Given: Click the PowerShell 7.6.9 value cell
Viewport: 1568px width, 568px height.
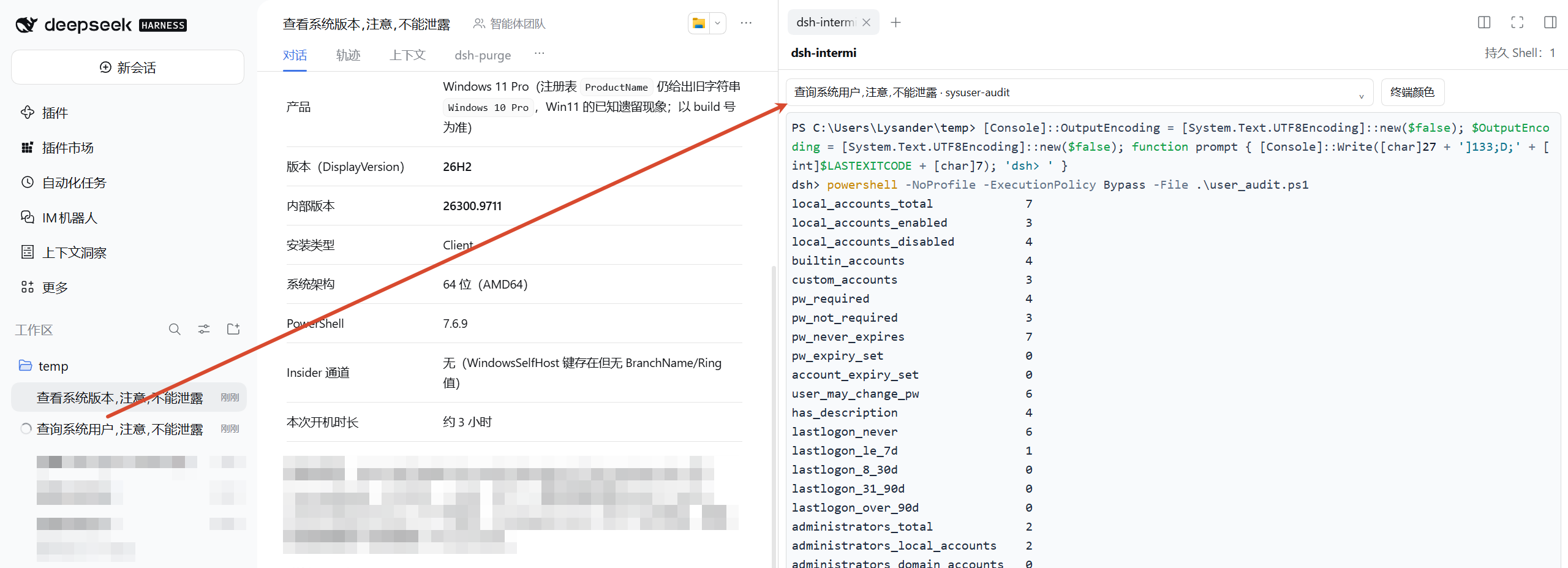Looking at the screenshot, I should (455, 324).
